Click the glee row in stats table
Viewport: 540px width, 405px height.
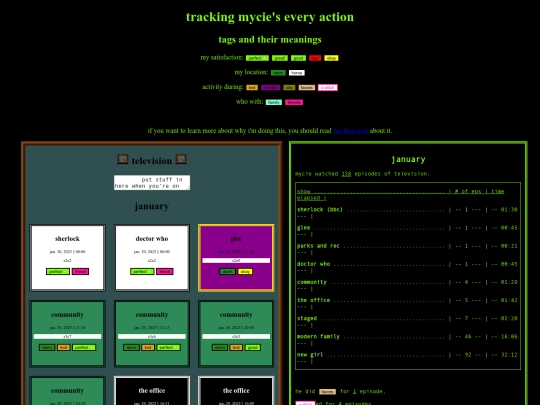(x=407, y=231)
